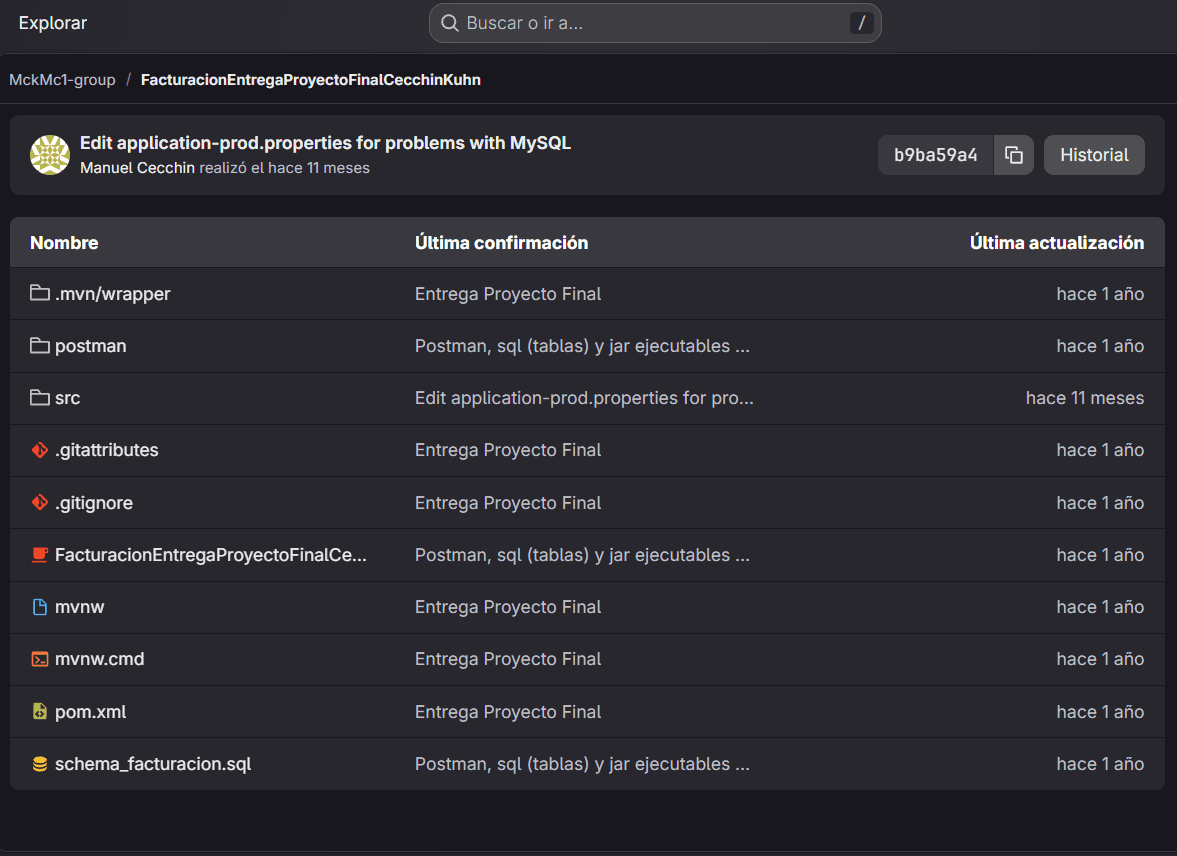Image resolution: width=1177 pixels, height=856 pixels.
Task: Click the .gitattributes git file icon
Action: coord(40,450)
